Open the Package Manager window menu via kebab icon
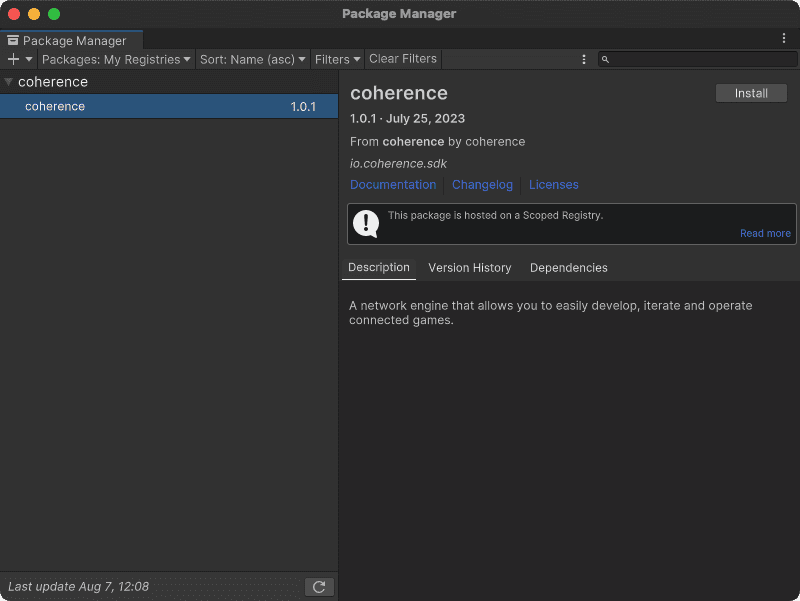The image size is (800, 601). pyautogui.click(x=783, y=37)
